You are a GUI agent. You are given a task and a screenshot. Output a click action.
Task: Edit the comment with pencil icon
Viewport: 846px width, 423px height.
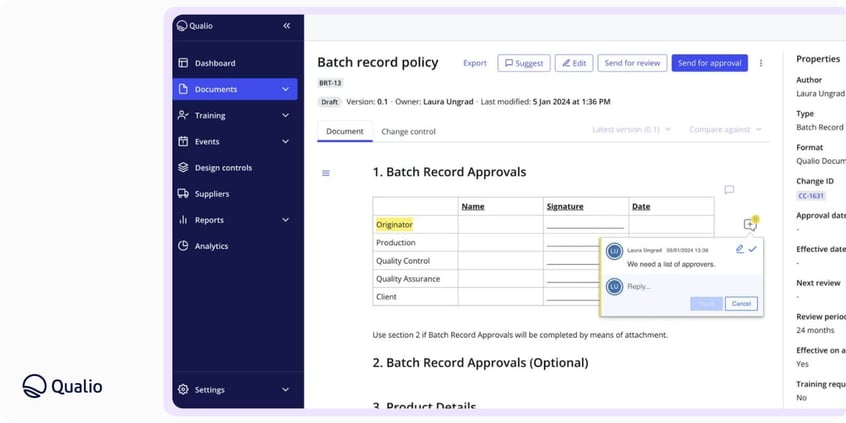click(x=740, y=249)
